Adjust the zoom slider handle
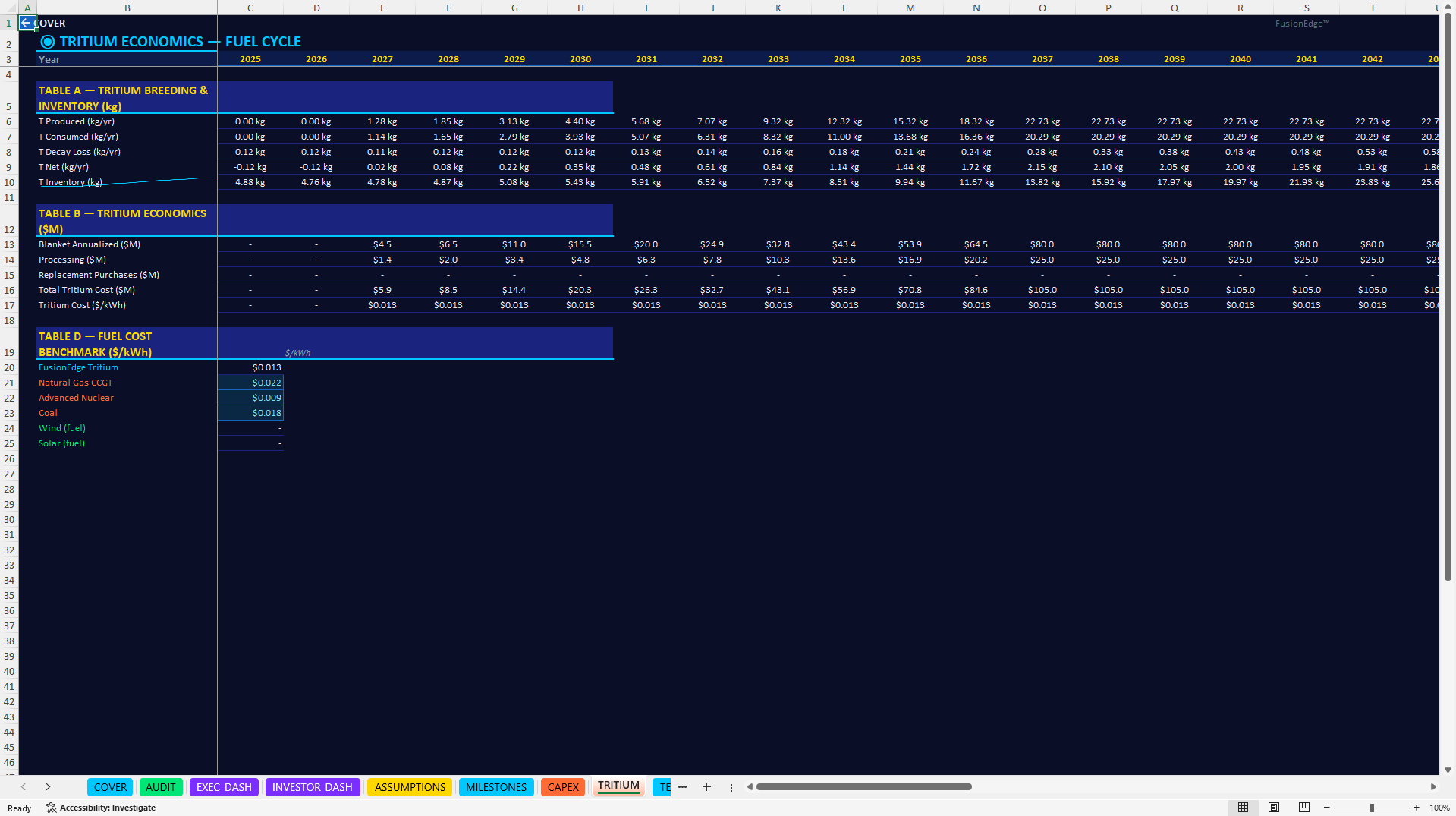The height and width of the screenshot is (816, 1456). pos(1372,808)
